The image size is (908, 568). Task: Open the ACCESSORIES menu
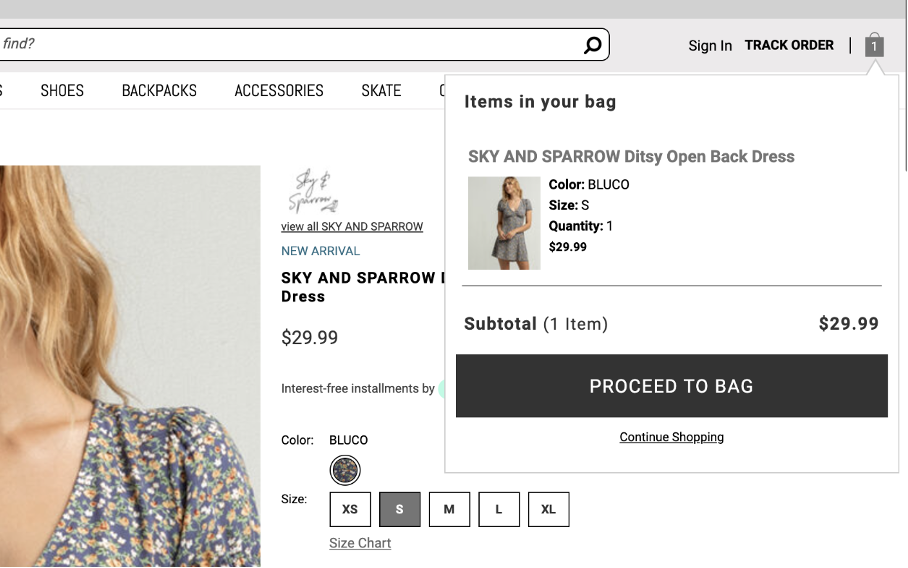[279, 91]
